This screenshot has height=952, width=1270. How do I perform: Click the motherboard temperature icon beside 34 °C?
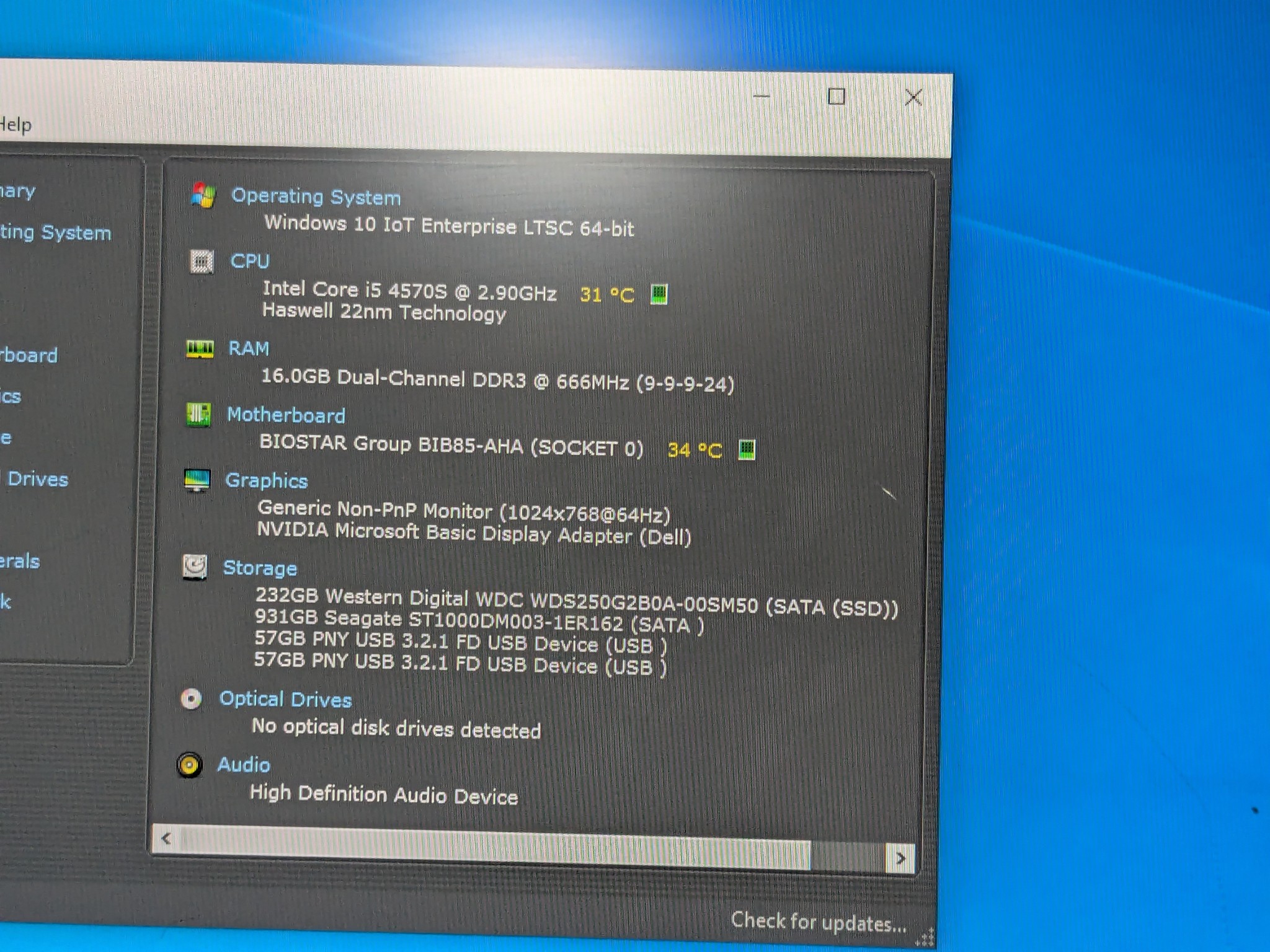point(747,450)
